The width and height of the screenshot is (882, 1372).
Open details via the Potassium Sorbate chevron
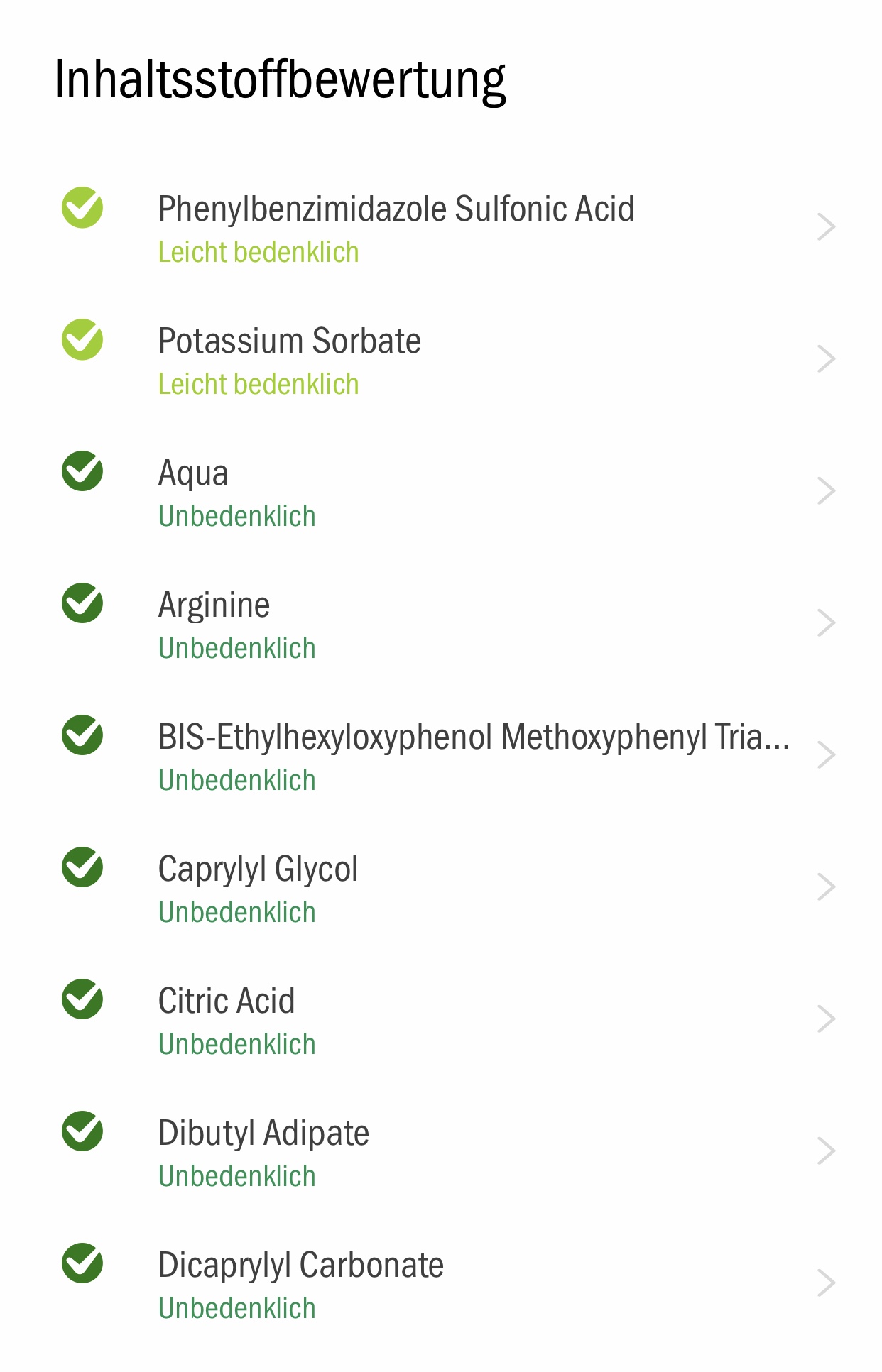pos(826,359)
